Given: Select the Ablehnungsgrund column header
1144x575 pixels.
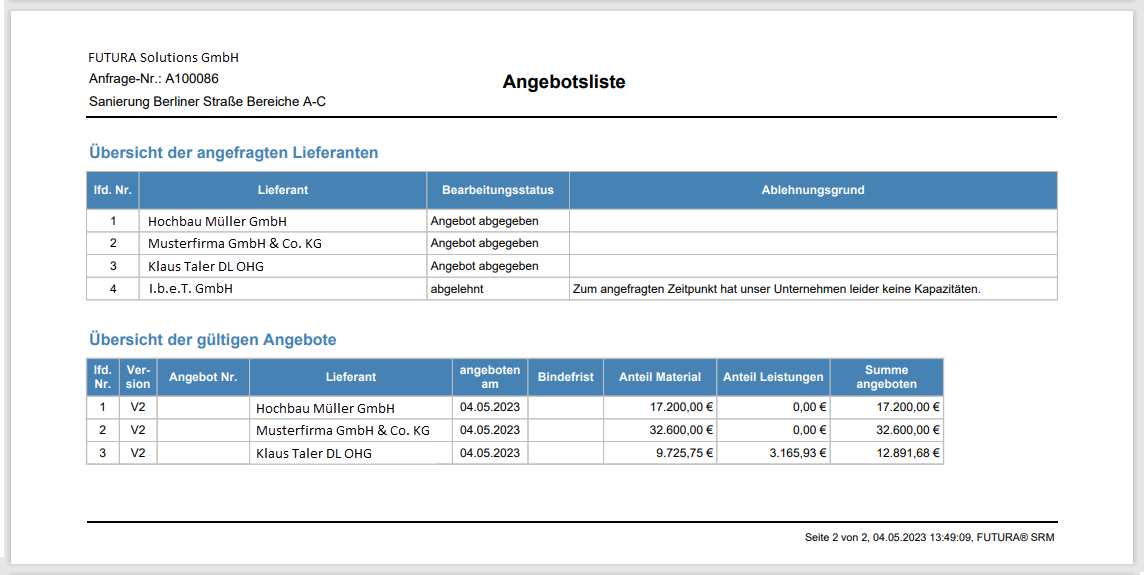Looking at the screenshot, I should [x=812, y=190].
